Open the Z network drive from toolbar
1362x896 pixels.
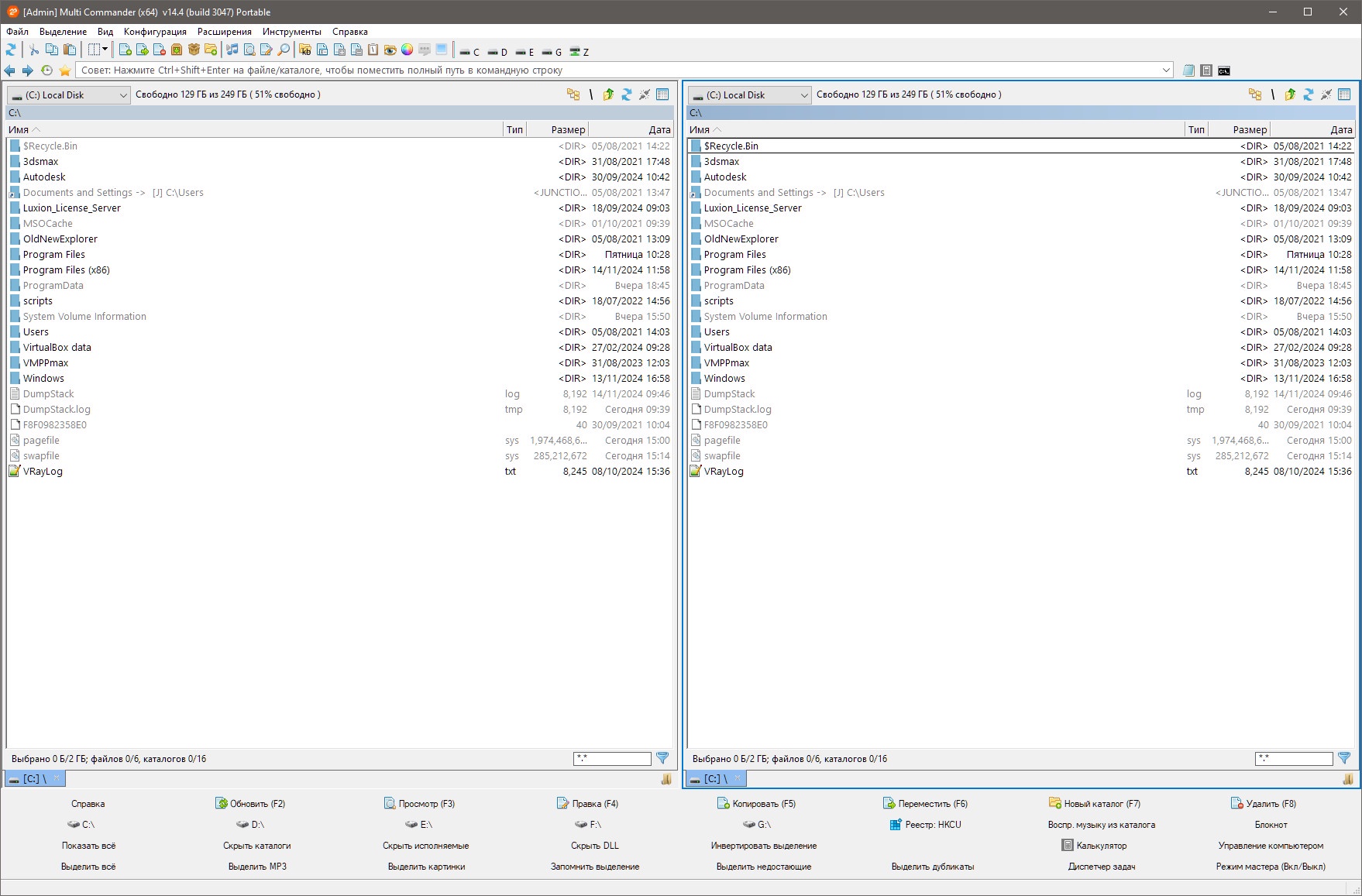point(579,52)
